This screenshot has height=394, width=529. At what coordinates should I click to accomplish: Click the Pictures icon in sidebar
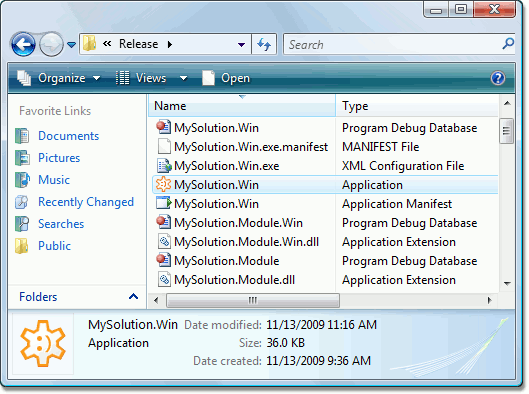tap(22, 158)
